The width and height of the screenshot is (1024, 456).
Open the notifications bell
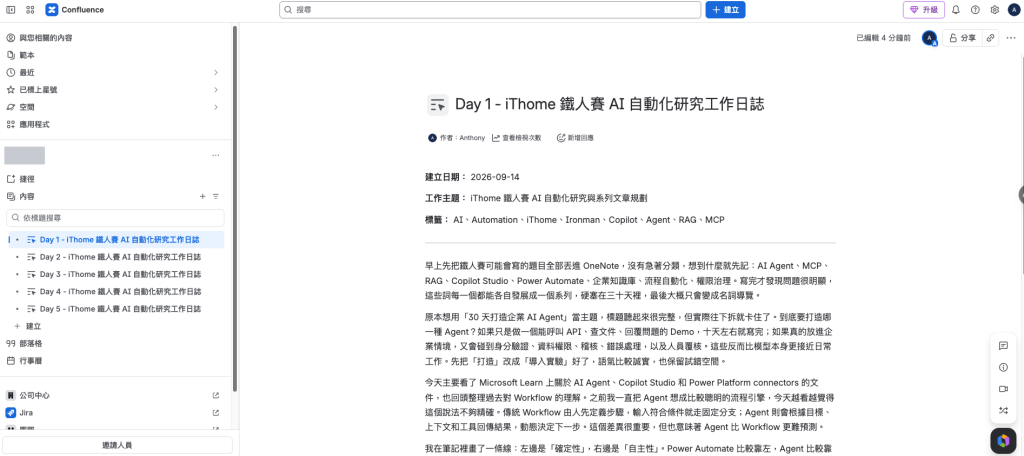pos(955,10)
